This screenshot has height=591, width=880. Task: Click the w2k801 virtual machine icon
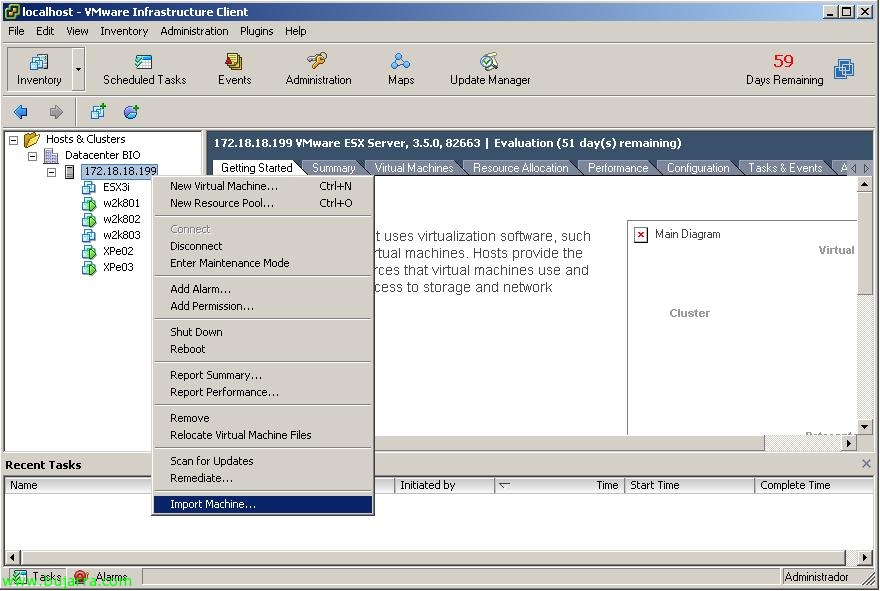coord(89,203)
